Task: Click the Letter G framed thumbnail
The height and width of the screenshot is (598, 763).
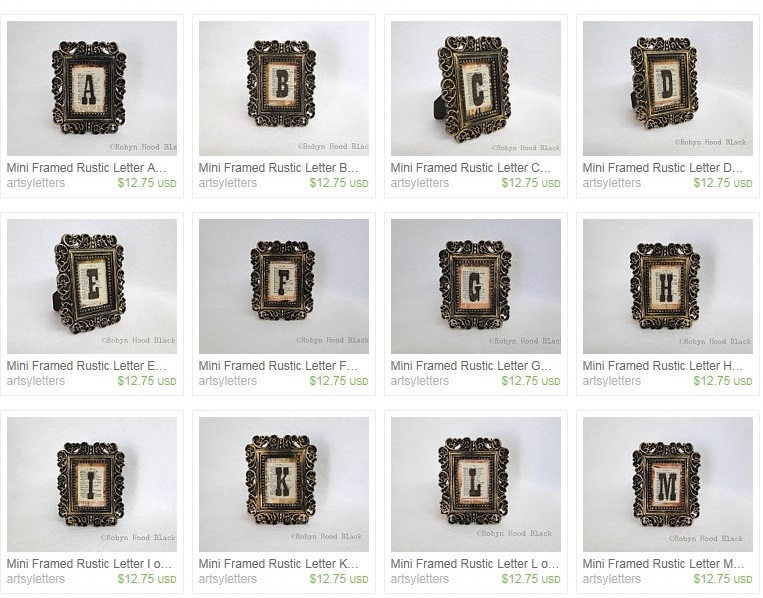Action: (x=476, y=286)
